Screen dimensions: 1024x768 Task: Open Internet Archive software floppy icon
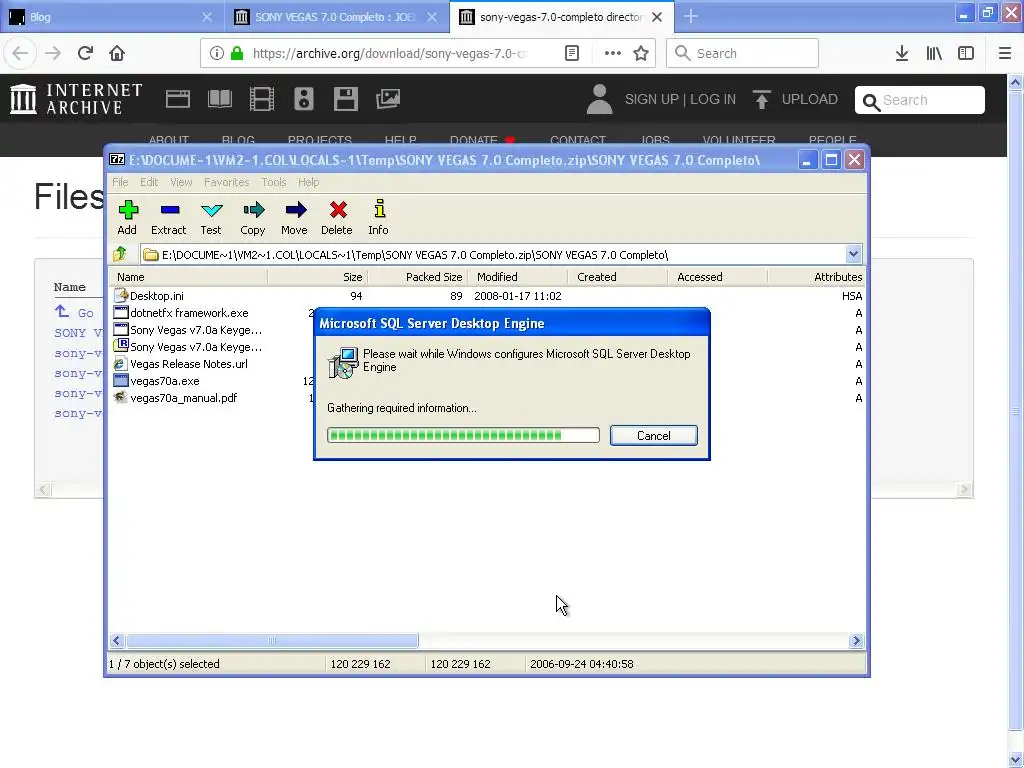[345, 99]
